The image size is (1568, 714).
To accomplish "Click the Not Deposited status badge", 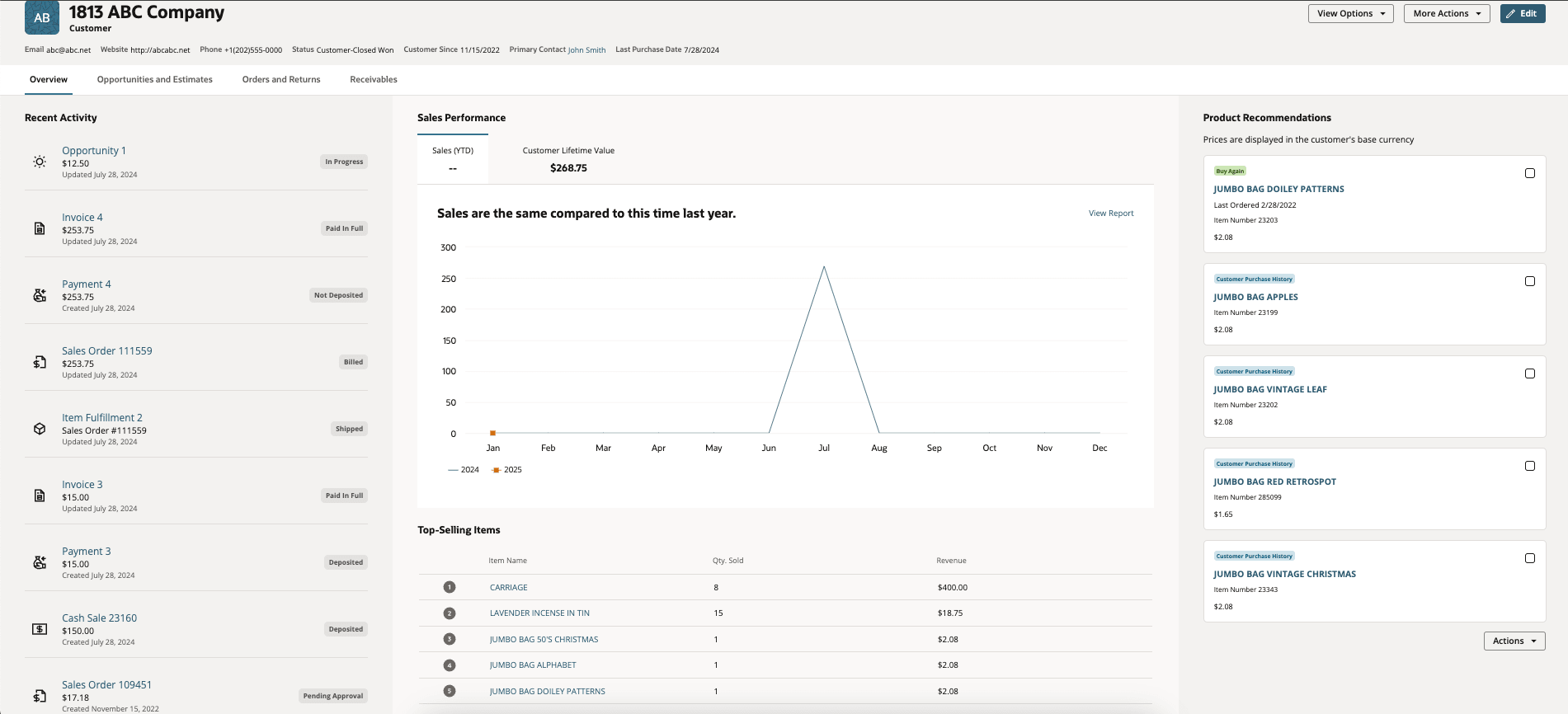I will [338, 295].
